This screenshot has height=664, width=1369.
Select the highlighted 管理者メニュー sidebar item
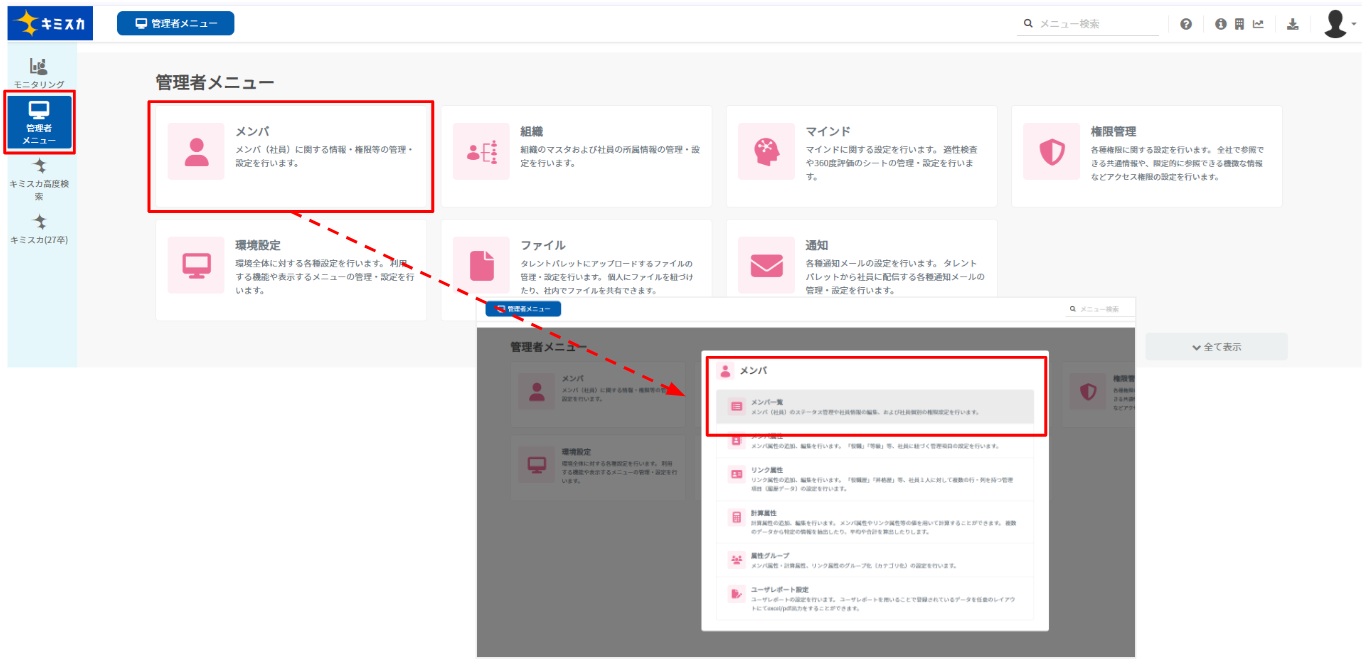(x=39, y=121)
